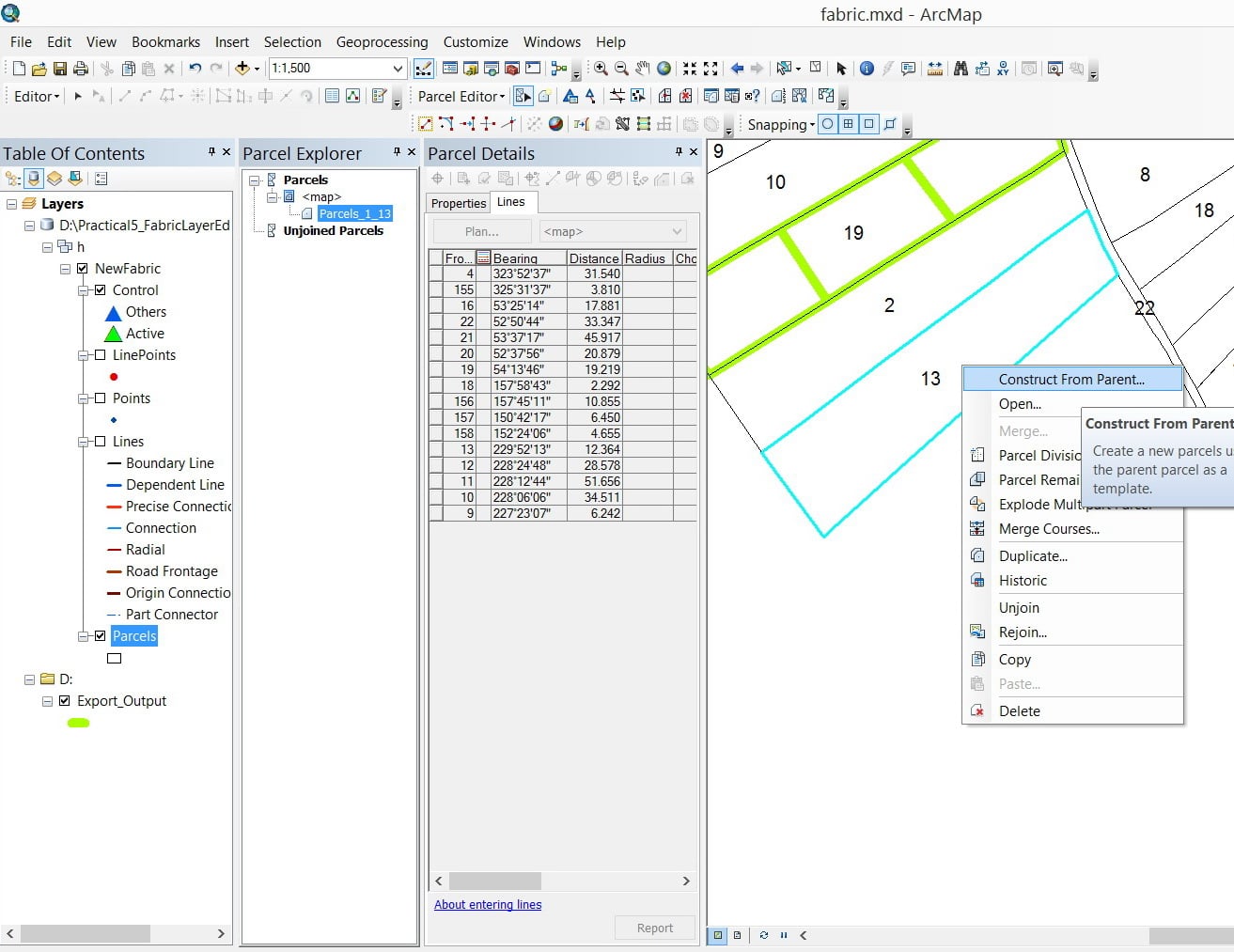This screenshot has height=952, width=1234.
Task: Open the Editor toolbar icon next to scale box
Action: pos(424,69)
